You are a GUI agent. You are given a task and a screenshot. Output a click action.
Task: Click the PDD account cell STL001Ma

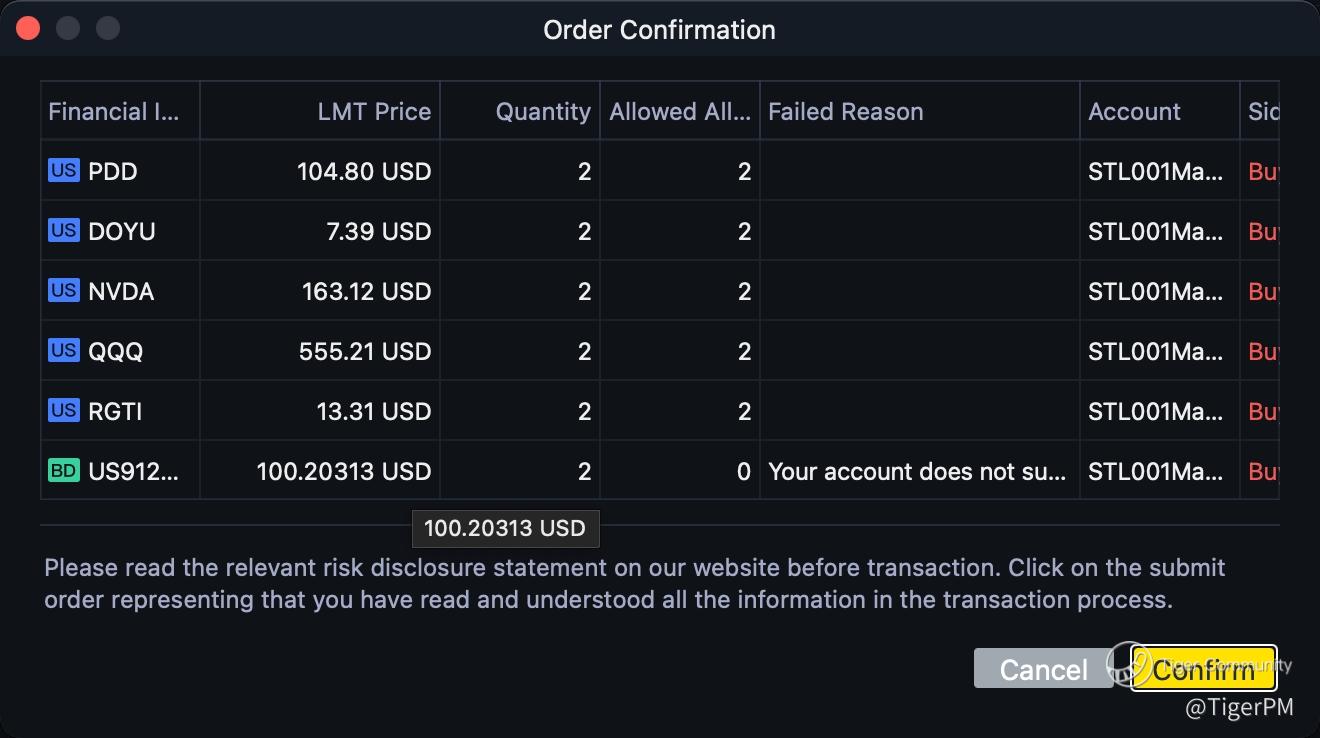pos(1155,171)
